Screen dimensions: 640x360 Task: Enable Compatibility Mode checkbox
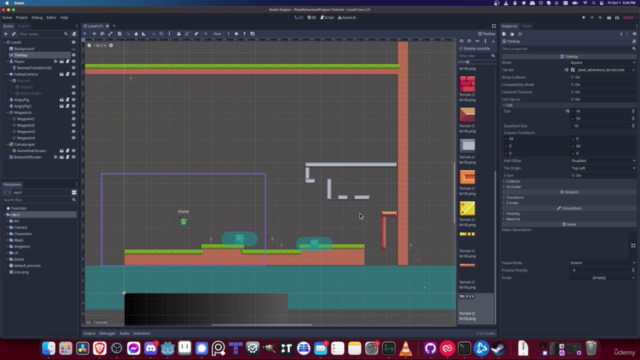coord(572,84)
